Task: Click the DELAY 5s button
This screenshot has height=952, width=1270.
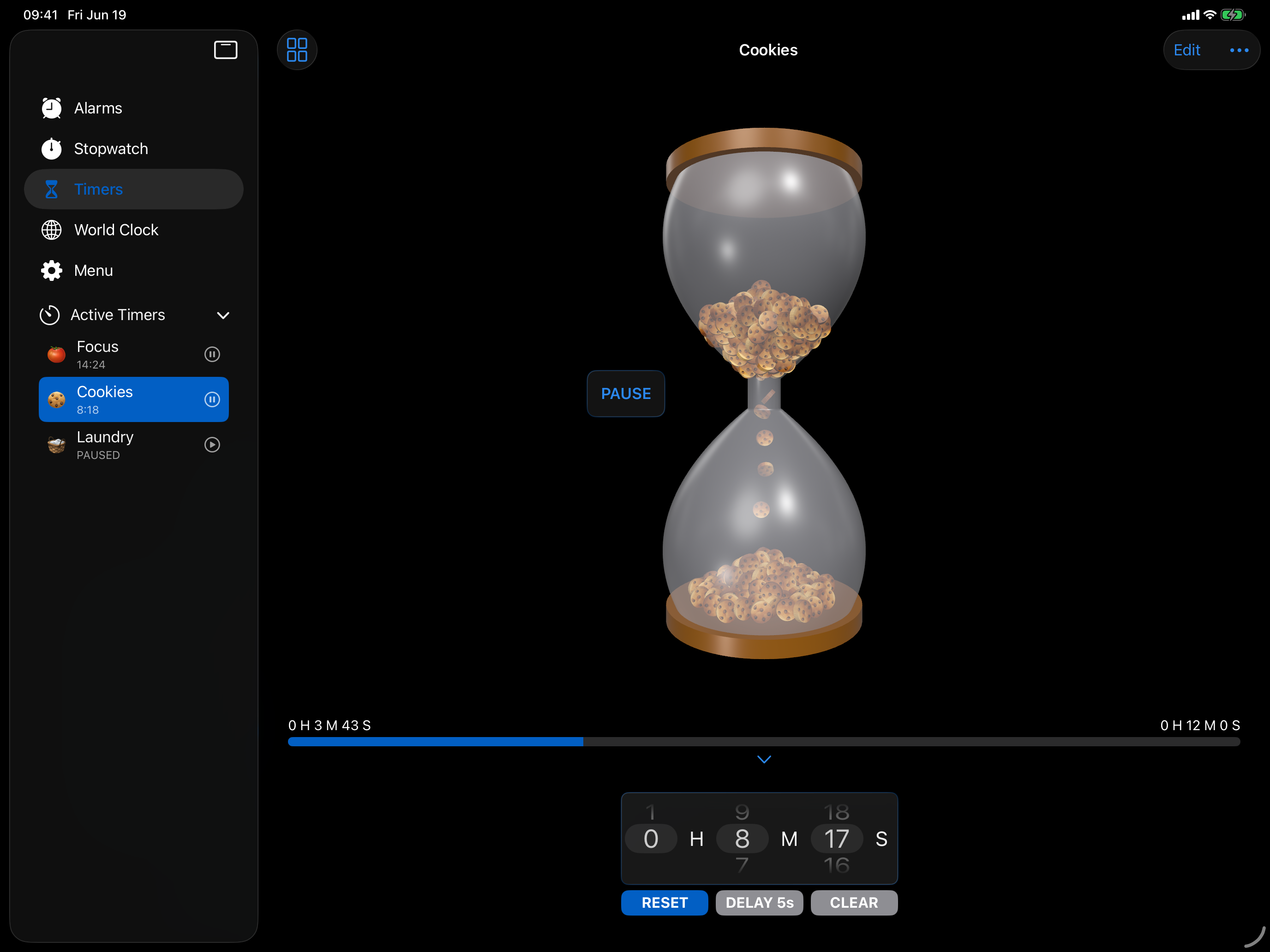Action: tap(760, 903)
